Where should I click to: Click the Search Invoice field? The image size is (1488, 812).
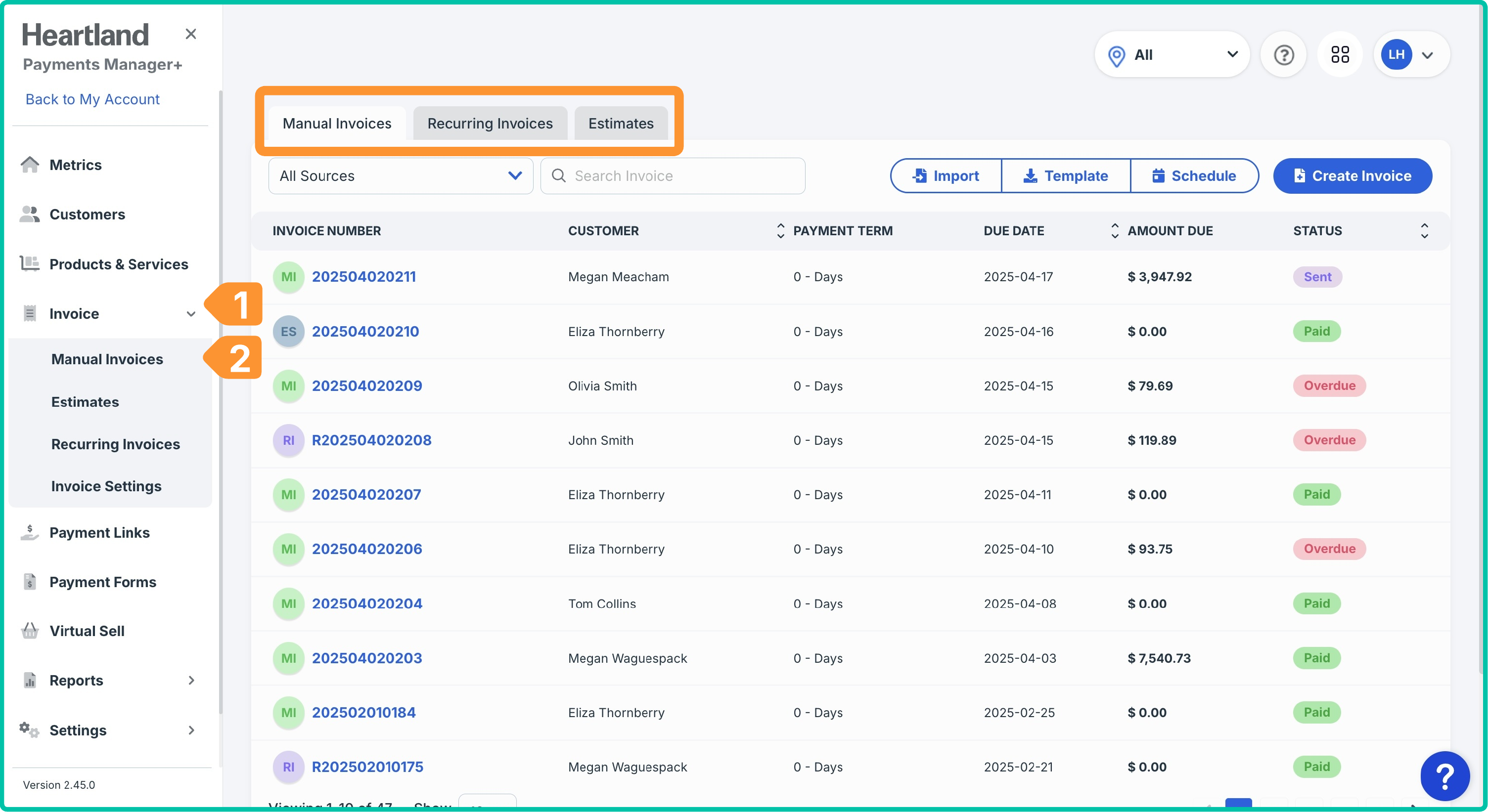[673, 176]
